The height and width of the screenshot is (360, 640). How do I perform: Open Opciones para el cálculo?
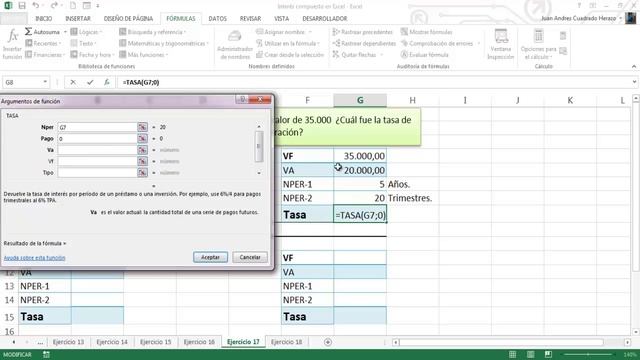538,44
